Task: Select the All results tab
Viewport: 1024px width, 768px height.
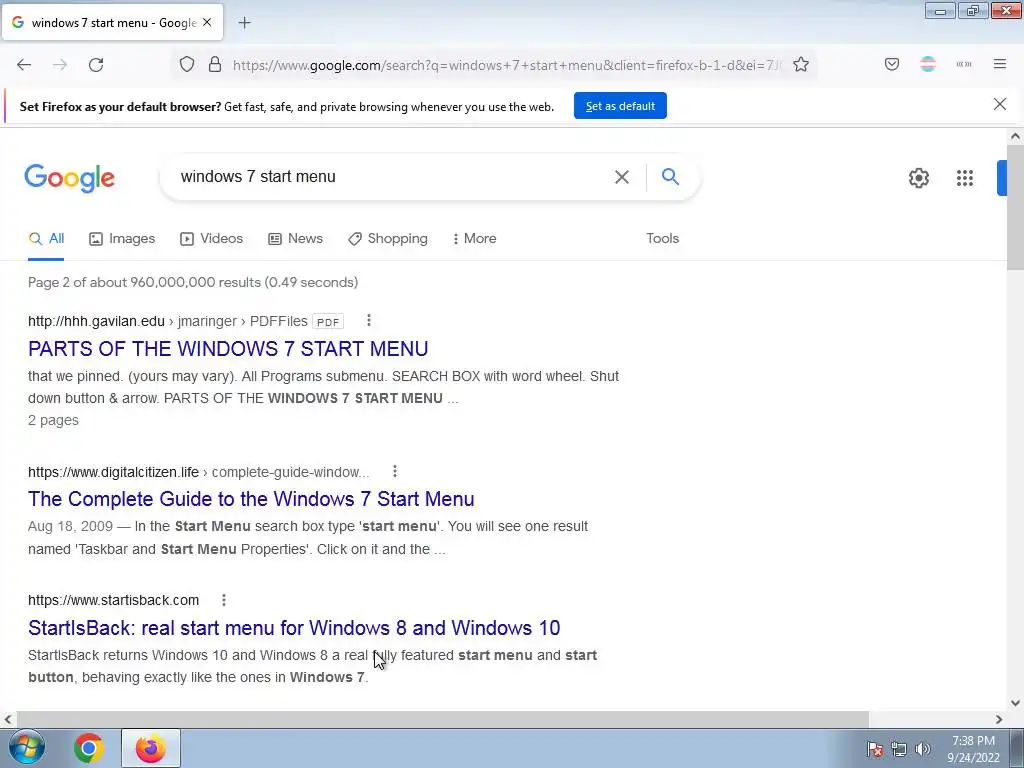Action: coord(46,239)
